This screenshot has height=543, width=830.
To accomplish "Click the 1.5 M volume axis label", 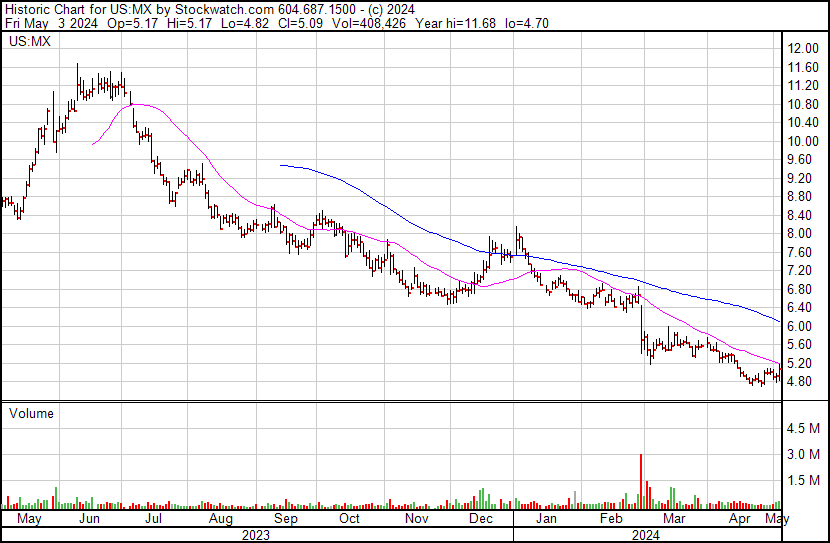I will [803, 480].
